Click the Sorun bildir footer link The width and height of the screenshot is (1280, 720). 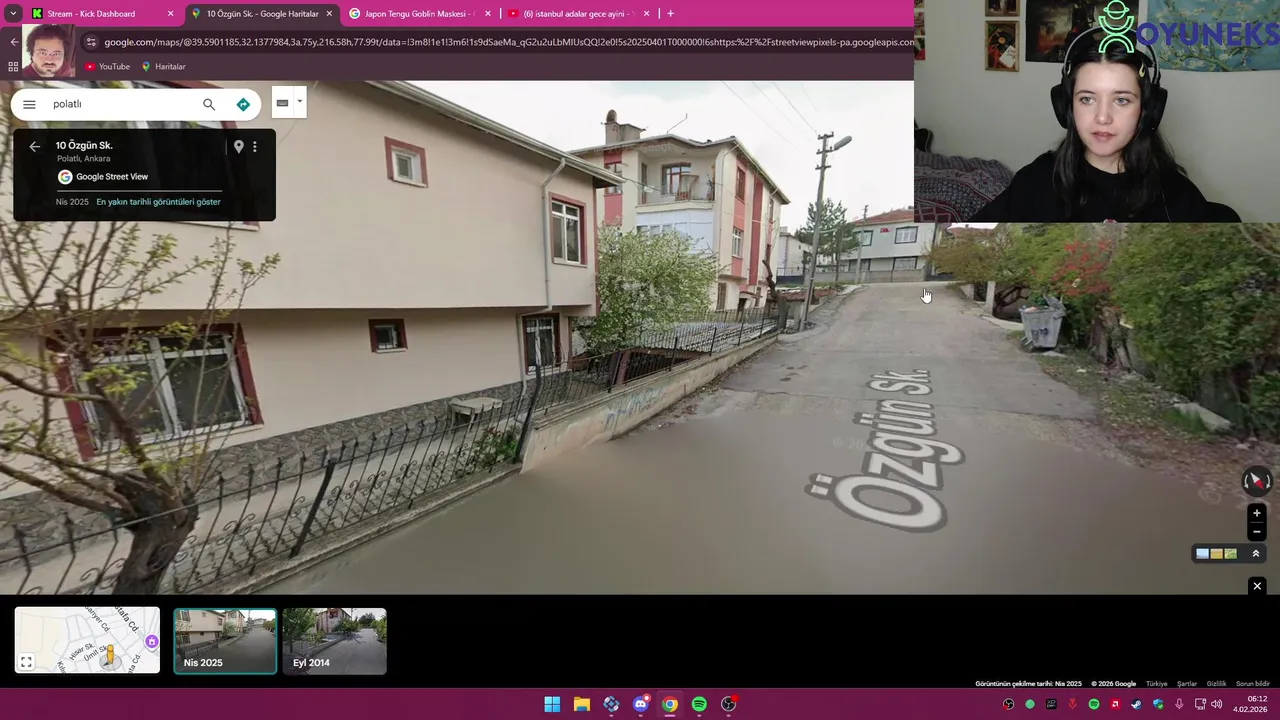(x=1253, y=684)
